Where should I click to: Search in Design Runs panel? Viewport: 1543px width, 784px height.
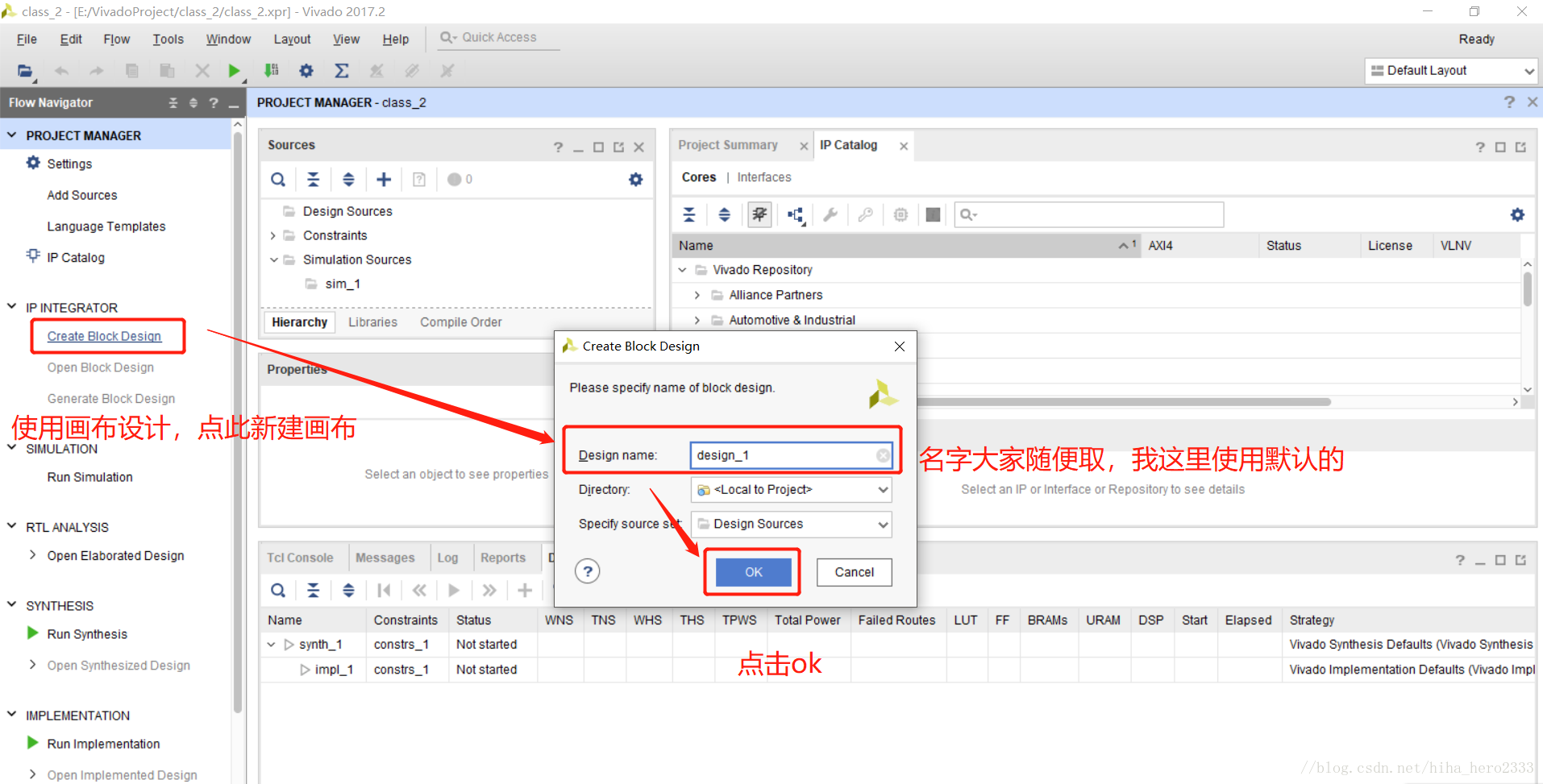click(x=278, y=591)
